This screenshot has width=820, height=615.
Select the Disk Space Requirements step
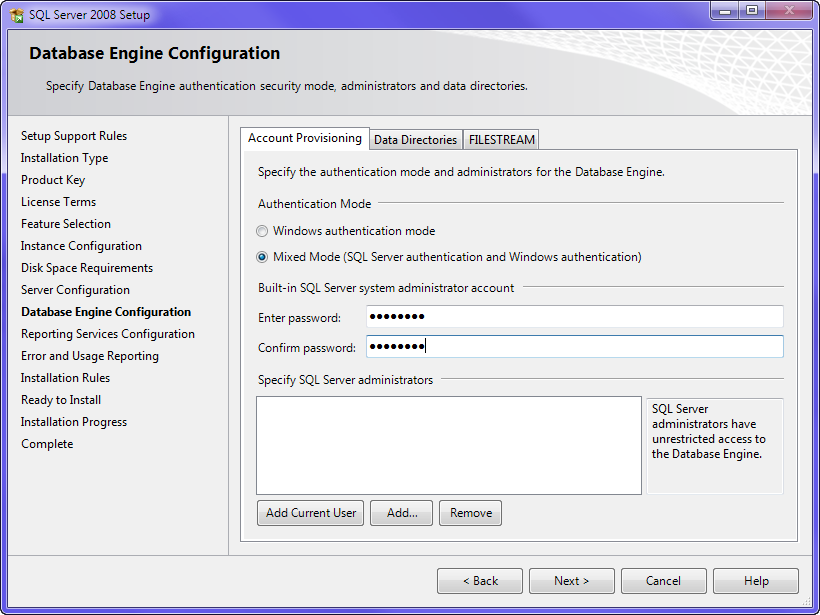click(87, 268)
